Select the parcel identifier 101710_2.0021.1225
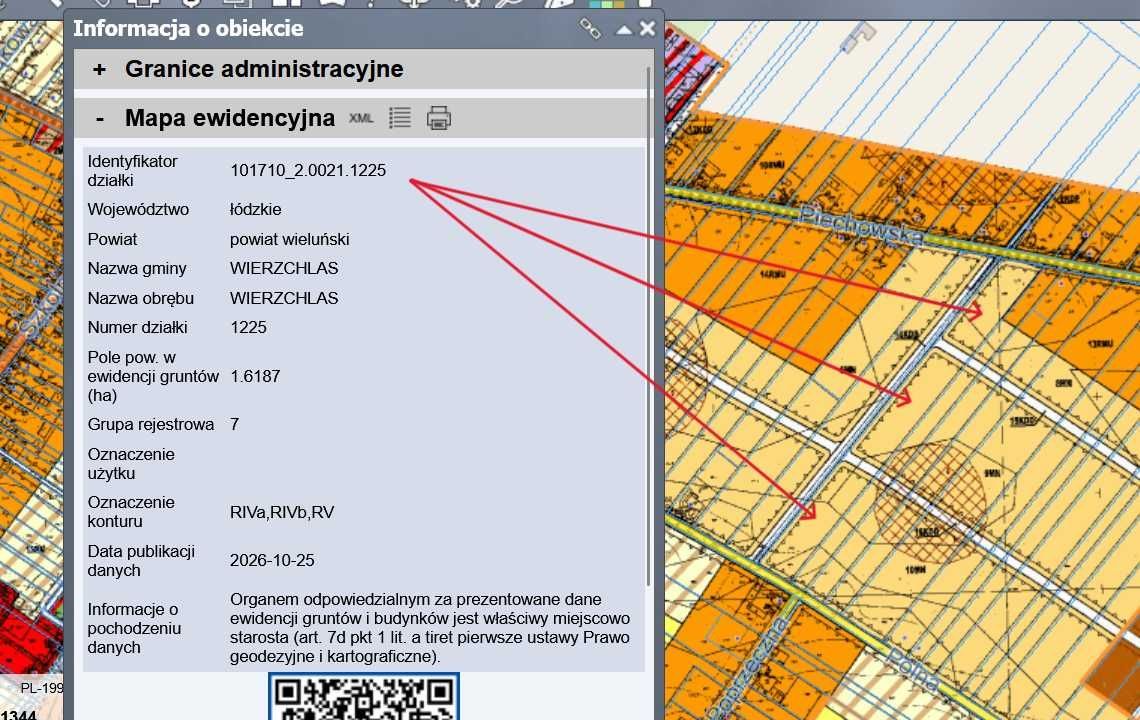1140x720 pixels. tap(308, 170)
